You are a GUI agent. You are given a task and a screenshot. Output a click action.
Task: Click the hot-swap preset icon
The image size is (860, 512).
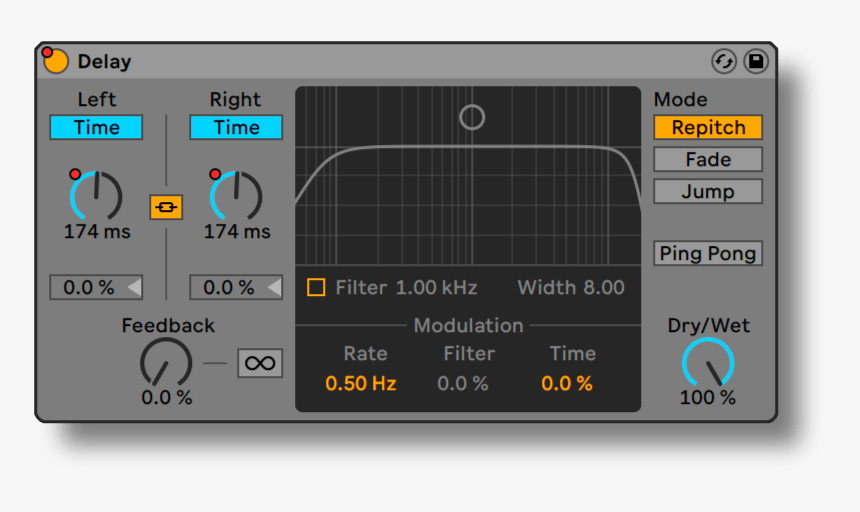pyautogui.click(x=724, y=61)
